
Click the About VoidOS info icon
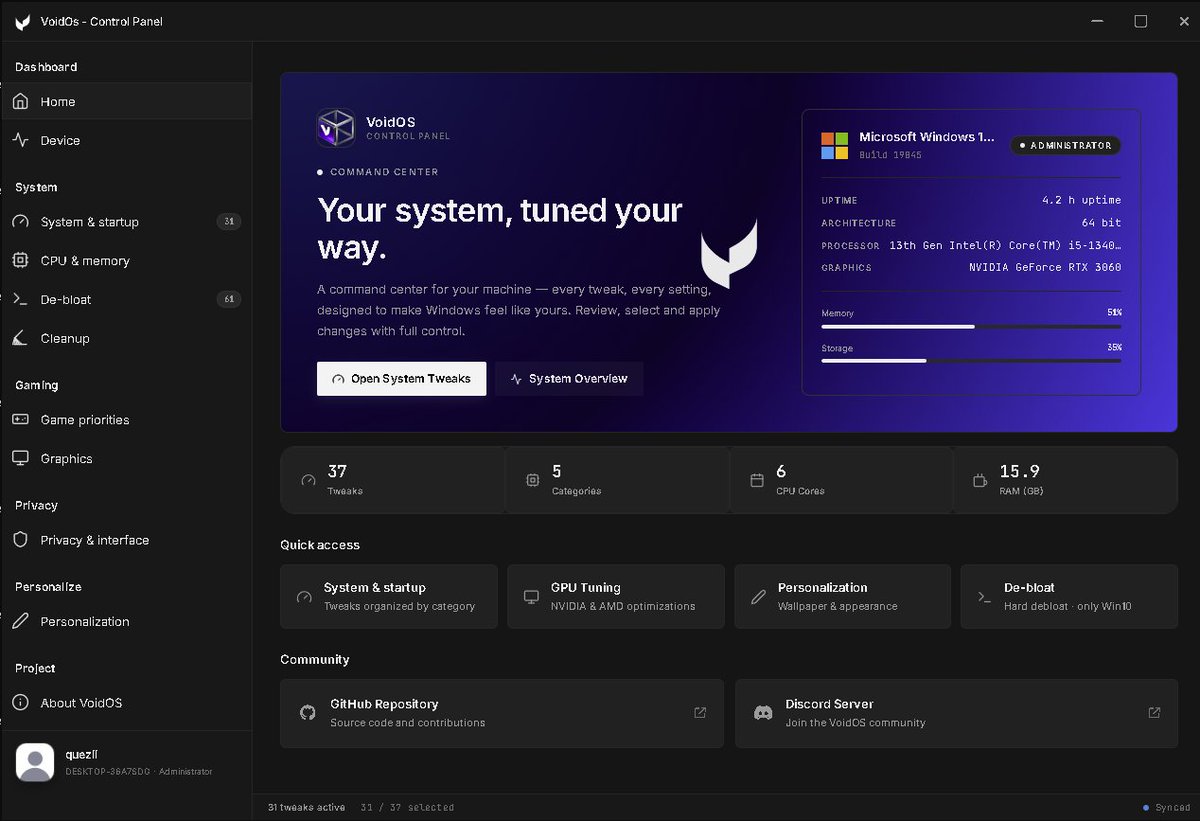[20, 703]
